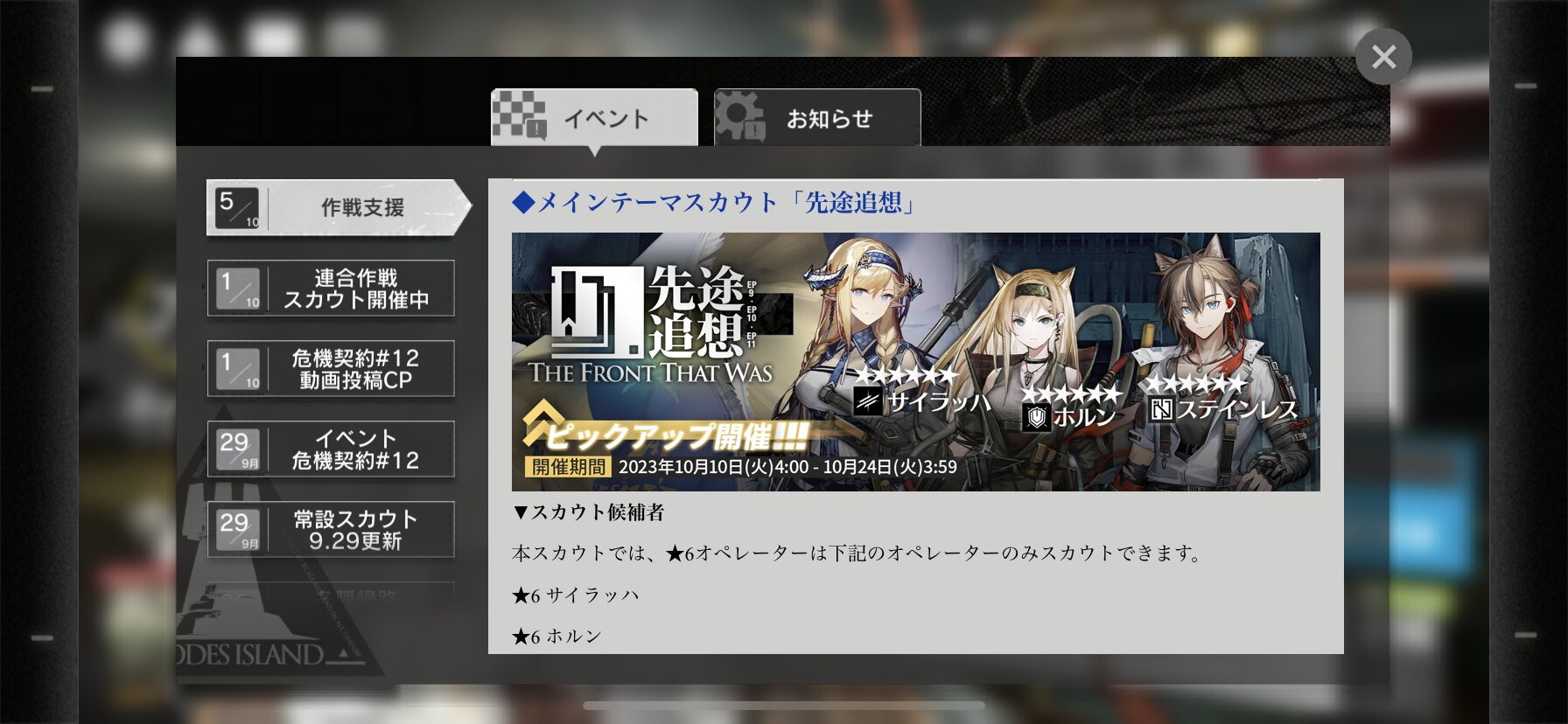Click the ステインレス class icon on banner
This screenshot has width=1568, height=724.
coord(1161,409)
